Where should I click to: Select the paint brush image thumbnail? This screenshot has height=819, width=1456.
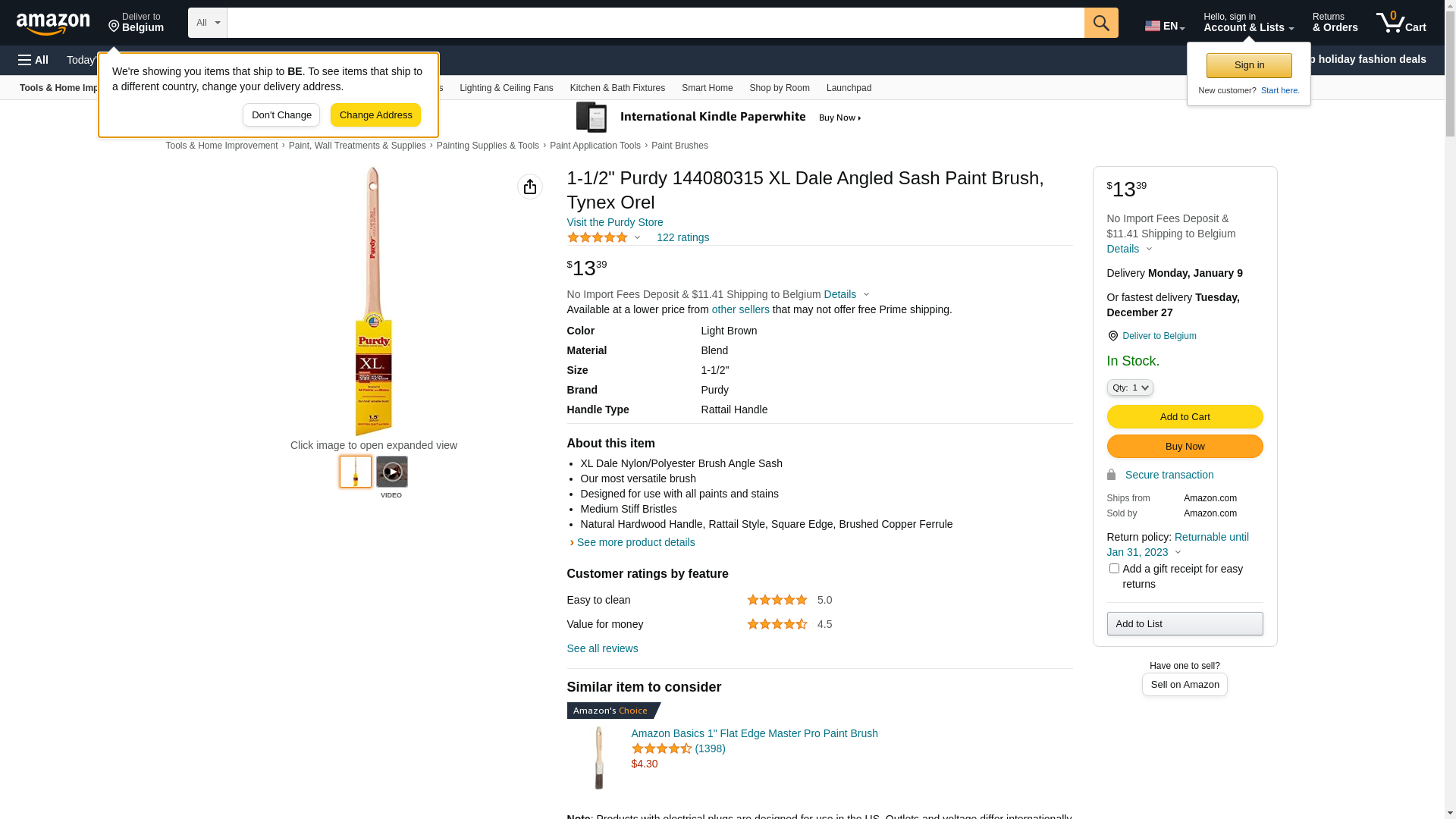click(356, 472)
